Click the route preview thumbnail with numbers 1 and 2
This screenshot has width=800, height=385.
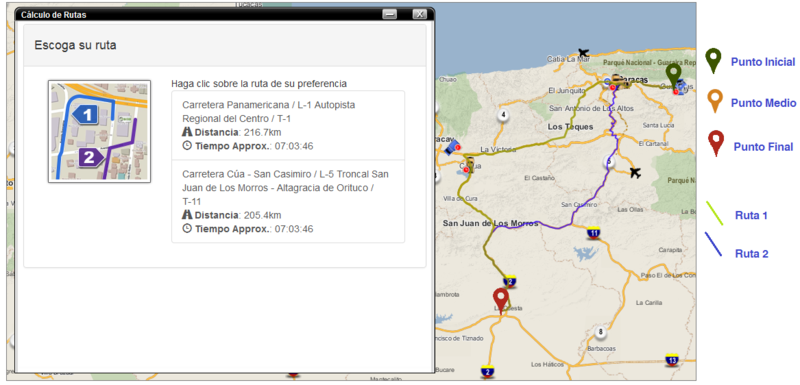tap(99, 131)
